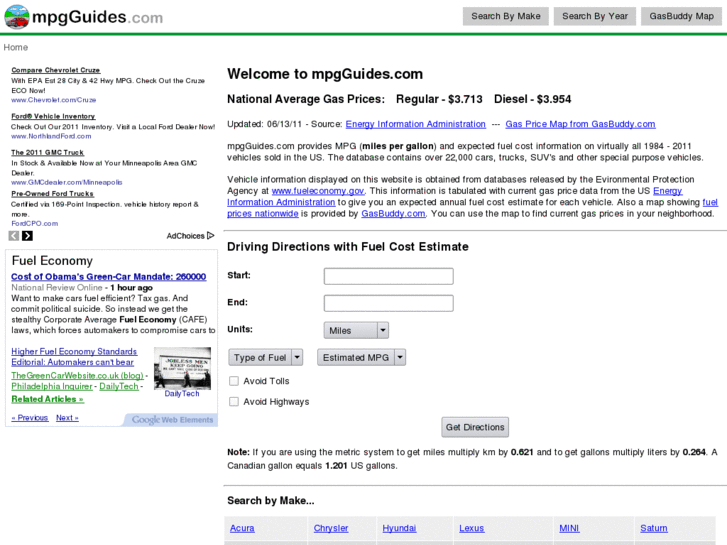The width and height of the screenshot is (727, 545).
Task: Open TheGreenCarWebsite.co.uk blog link
Action: (77, 375)
